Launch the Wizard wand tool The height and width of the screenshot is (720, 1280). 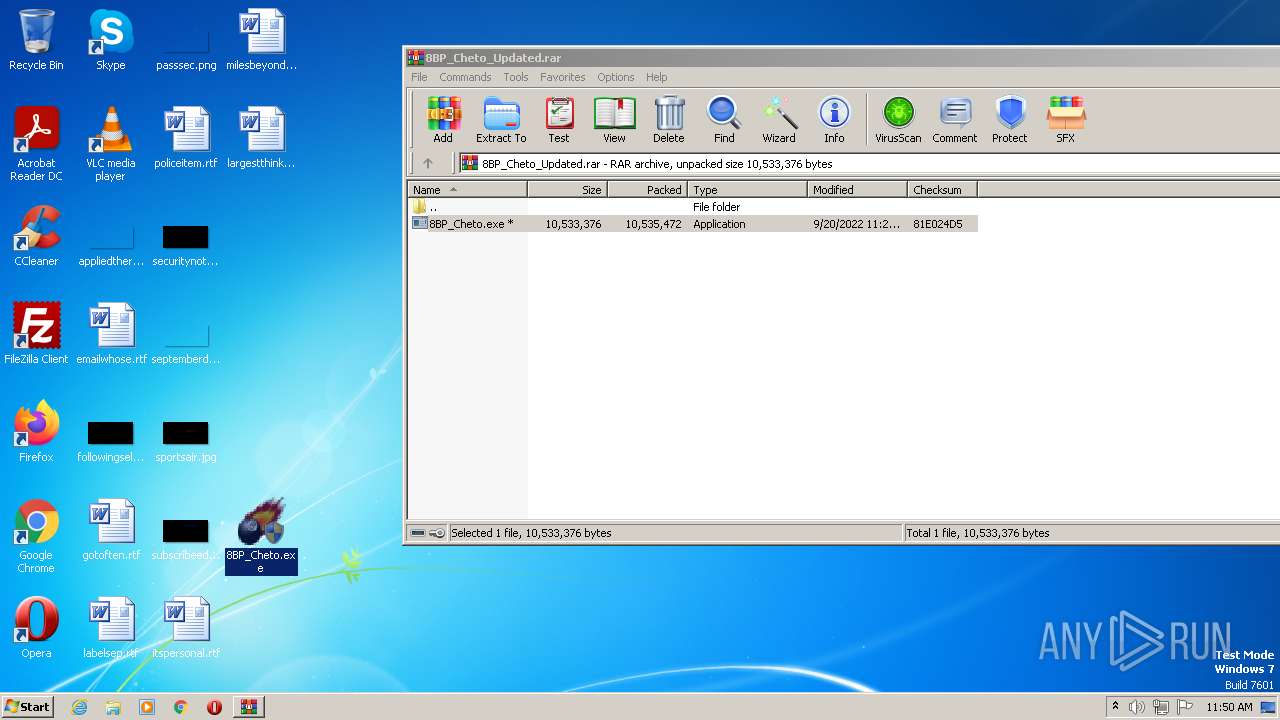[779, 120]
